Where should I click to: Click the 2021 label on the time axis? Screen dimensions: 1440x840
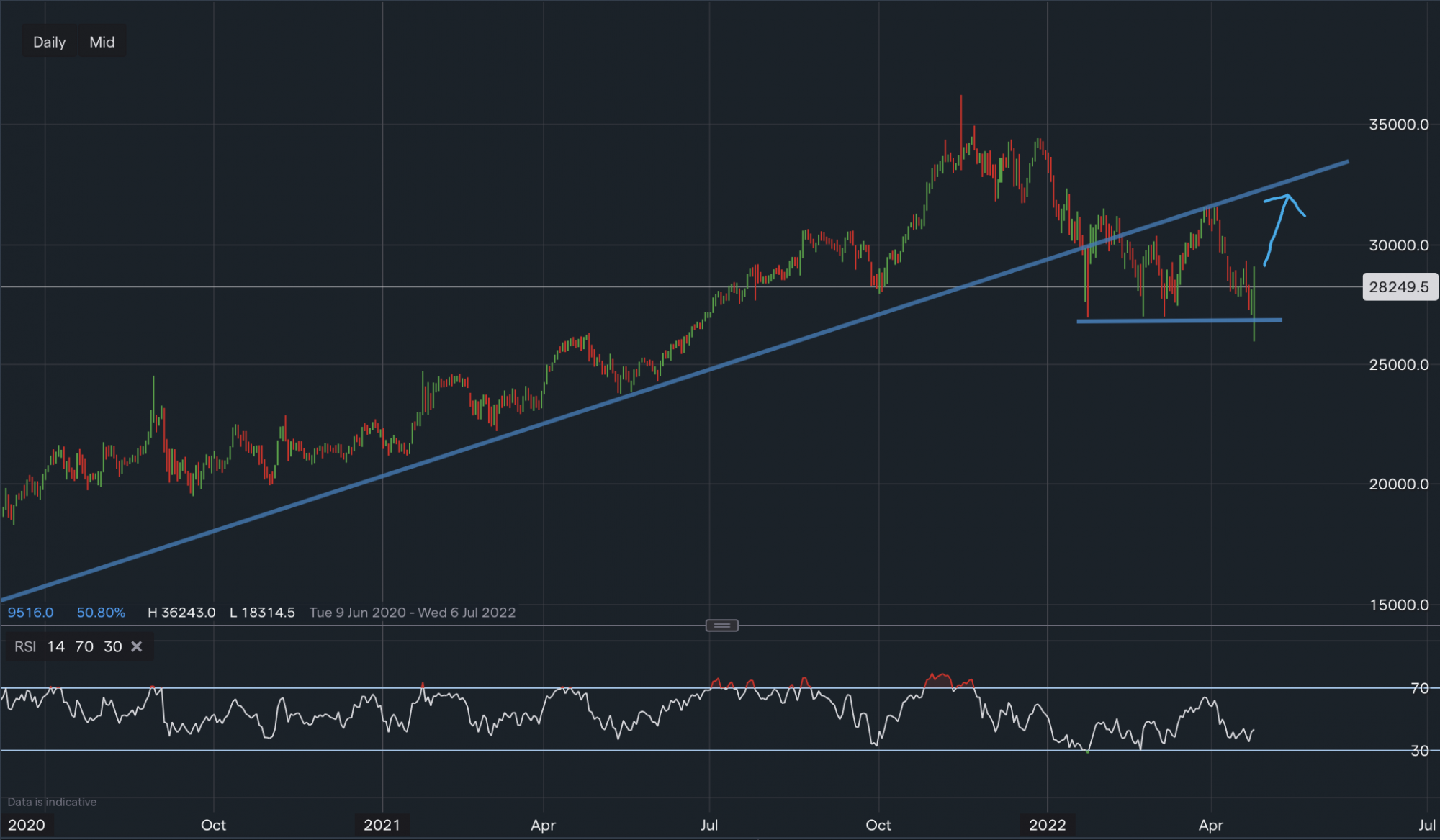384,826
